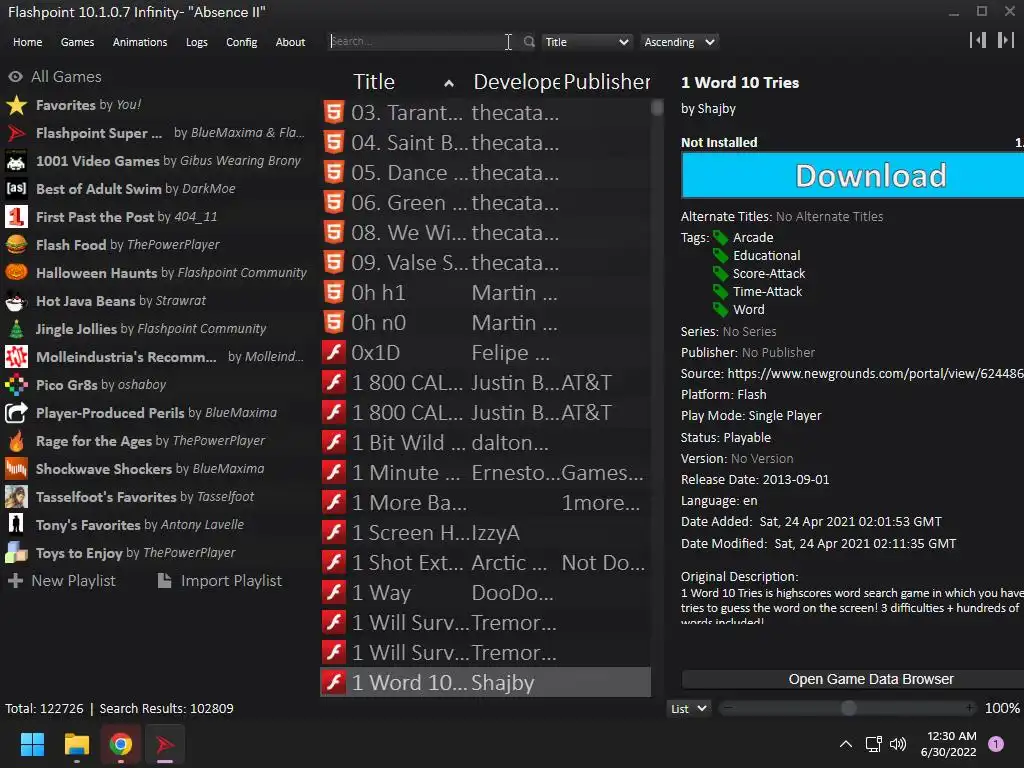Open the List layout dropdown
This screenshot has height=768, width=1024.
click(x=688, y=709)
